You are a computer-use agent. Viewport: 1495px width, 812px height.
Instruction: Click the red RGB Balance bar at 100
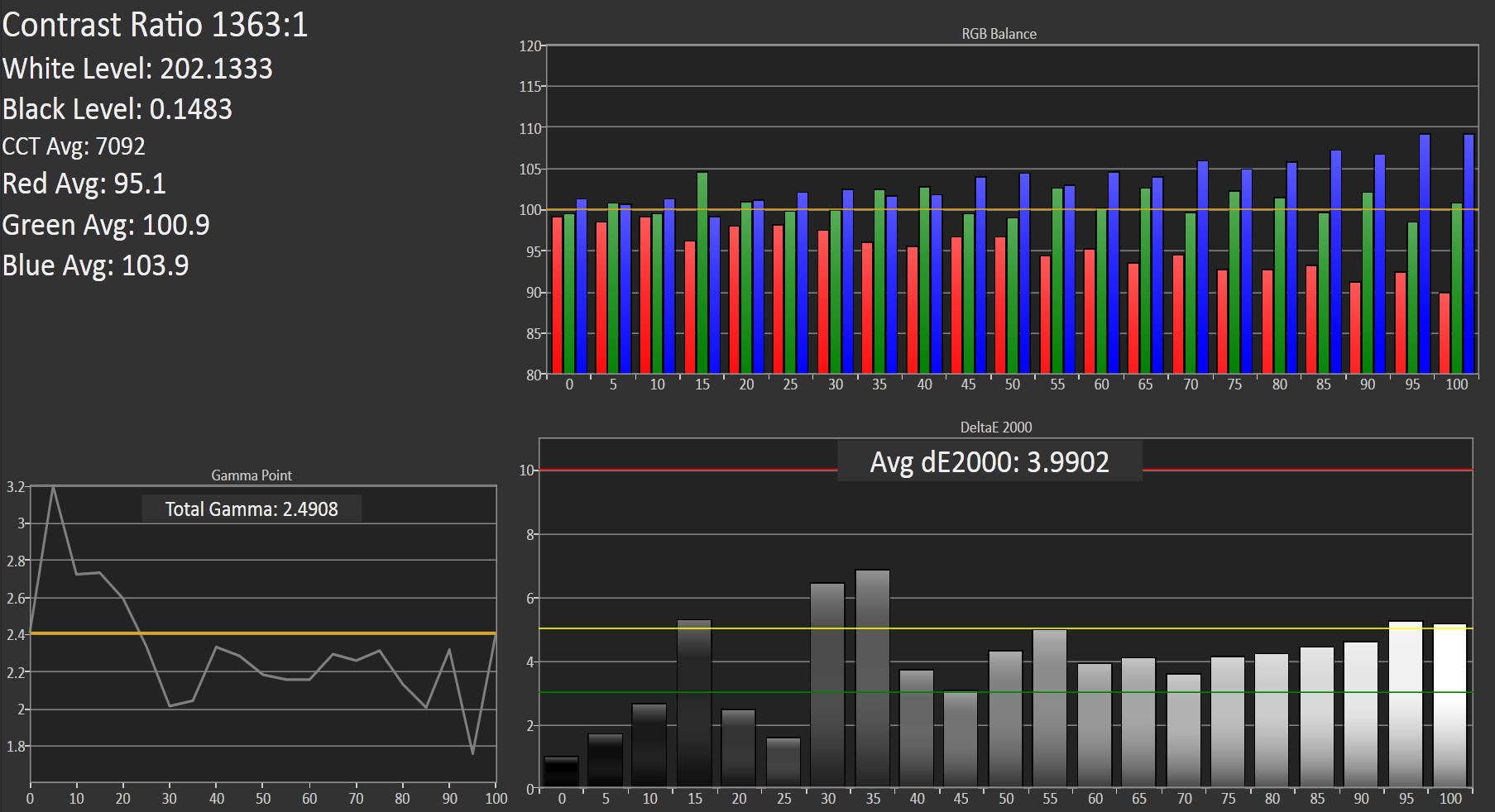click(x=1445, y=333)
